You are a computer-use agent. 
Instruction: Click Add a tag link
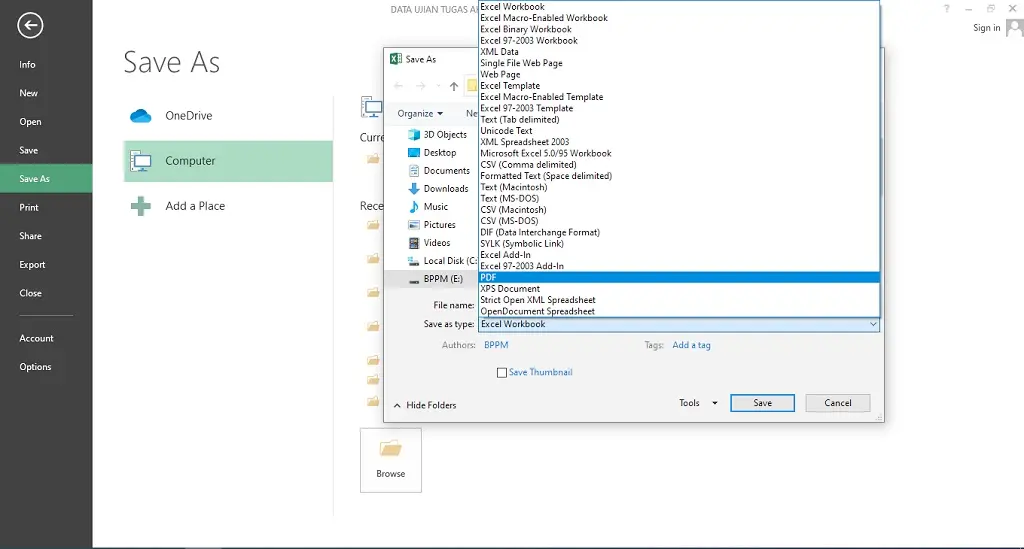[x=692, y=345]
